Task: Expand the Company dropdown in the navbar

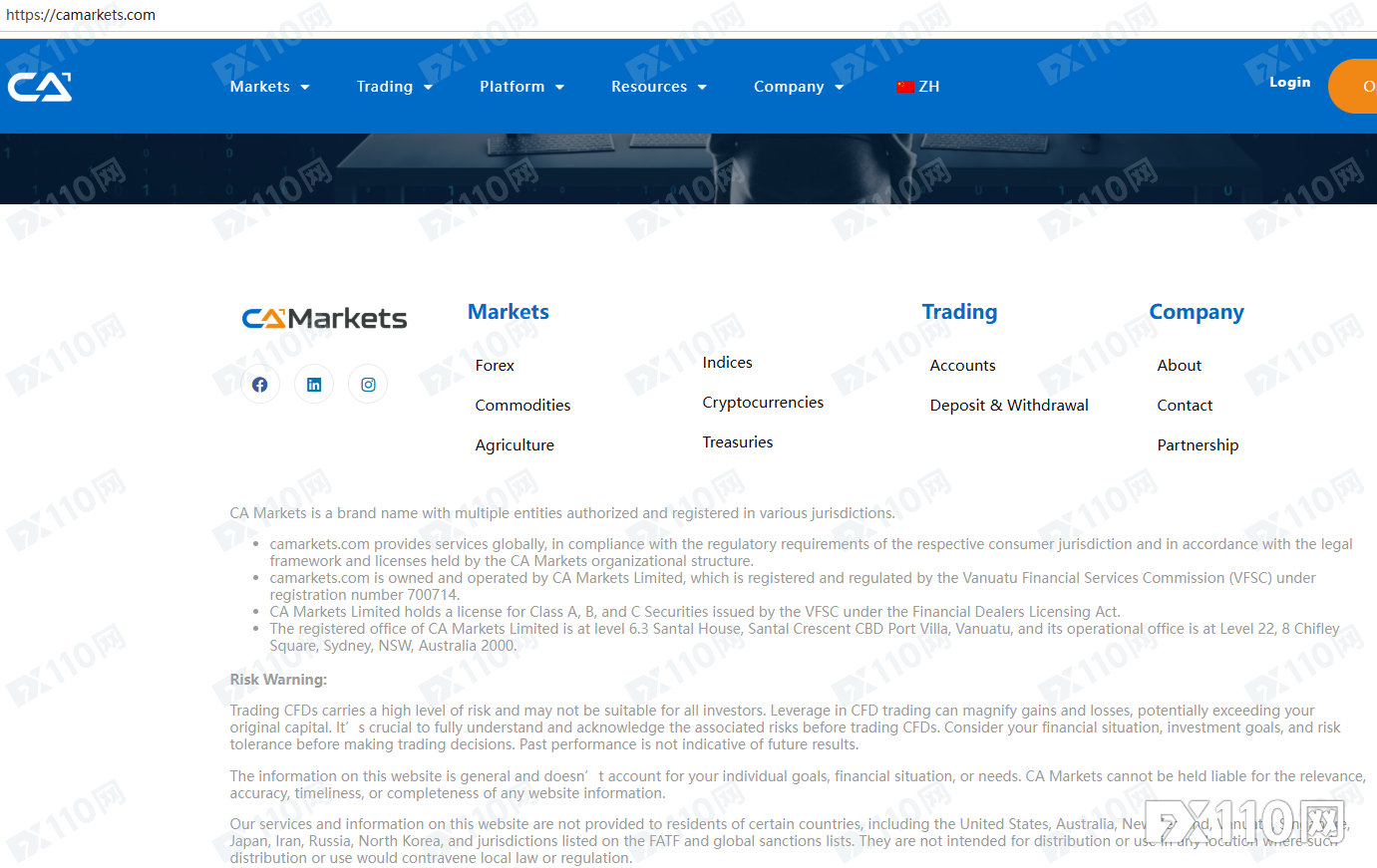Action: click(x=799, y=87)
